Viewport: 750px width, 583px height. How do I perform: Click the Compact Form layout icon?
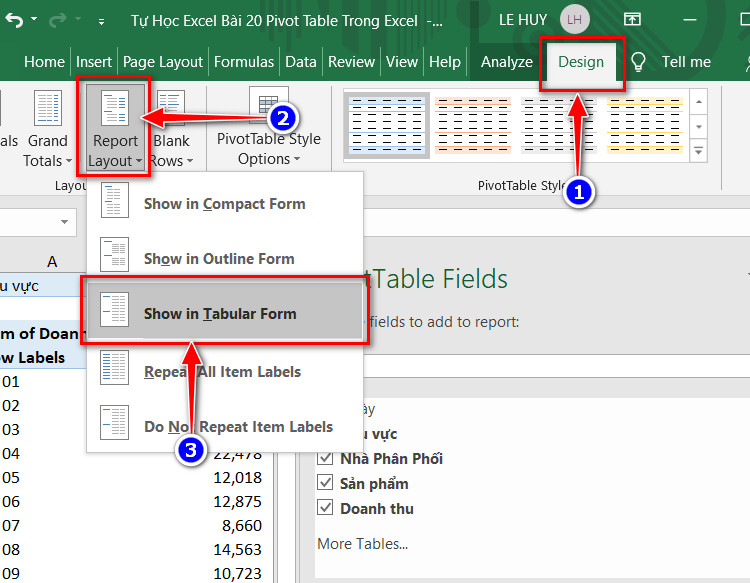[x=114, y=200]
